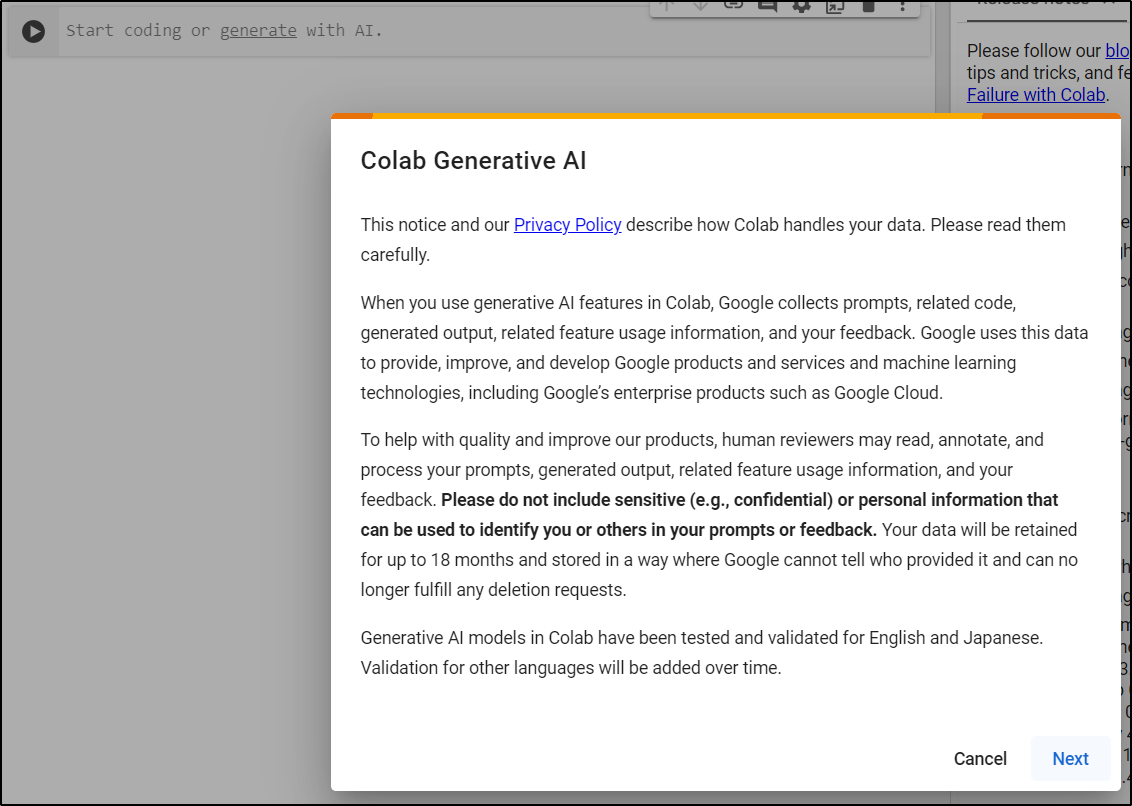Proceed with the Next button
The width and height of the screenshot is (1132, 806).
1070,758
